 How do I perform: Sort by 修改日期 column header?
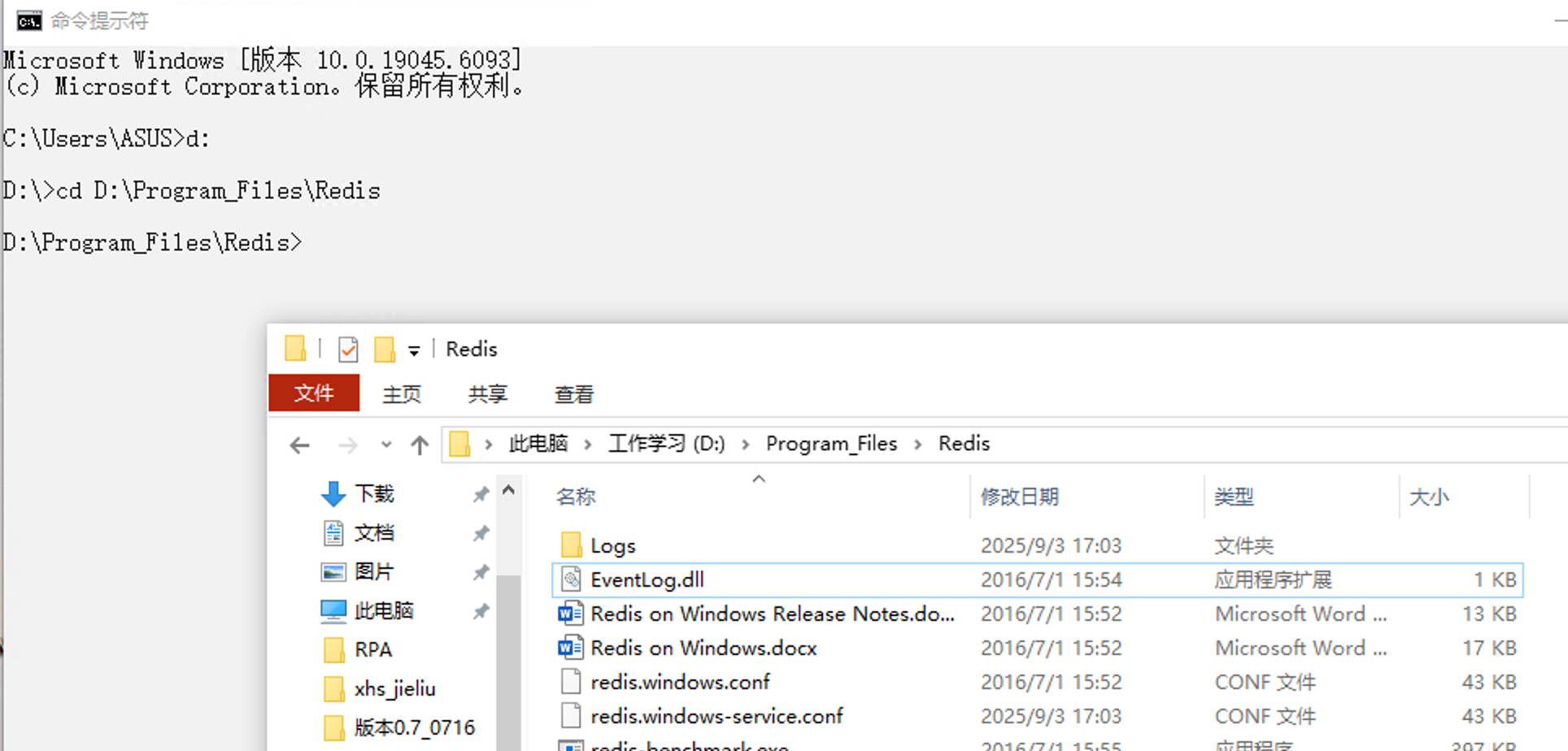click(x=1019, y=497)
